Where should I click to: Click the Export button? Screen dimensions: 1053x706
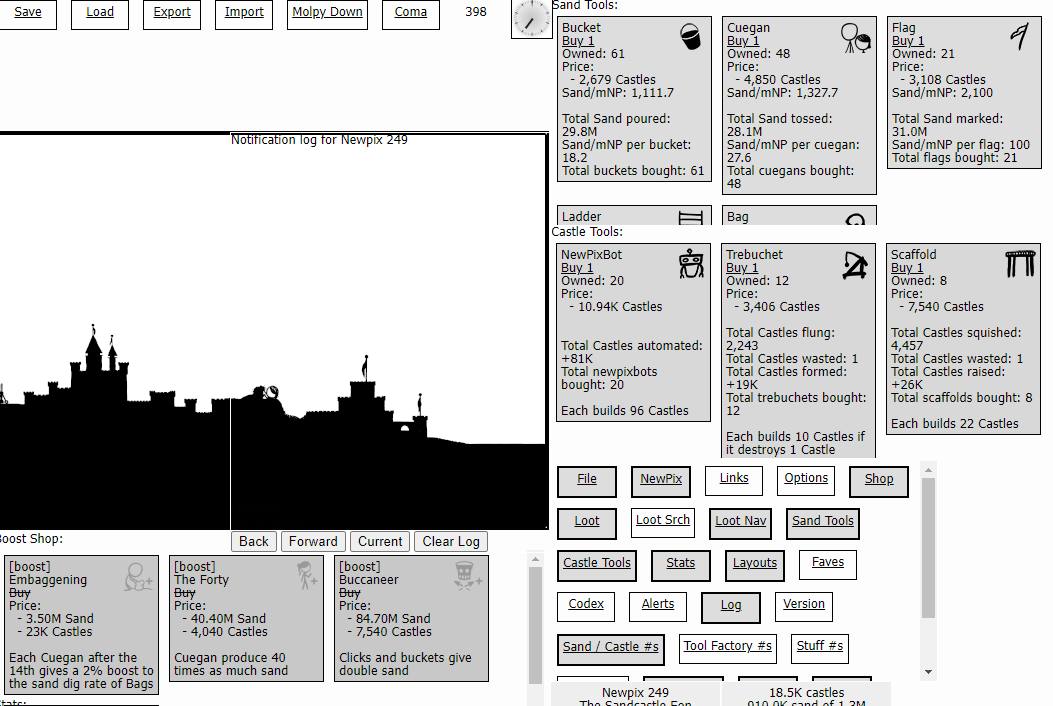(x=172, y=13)
